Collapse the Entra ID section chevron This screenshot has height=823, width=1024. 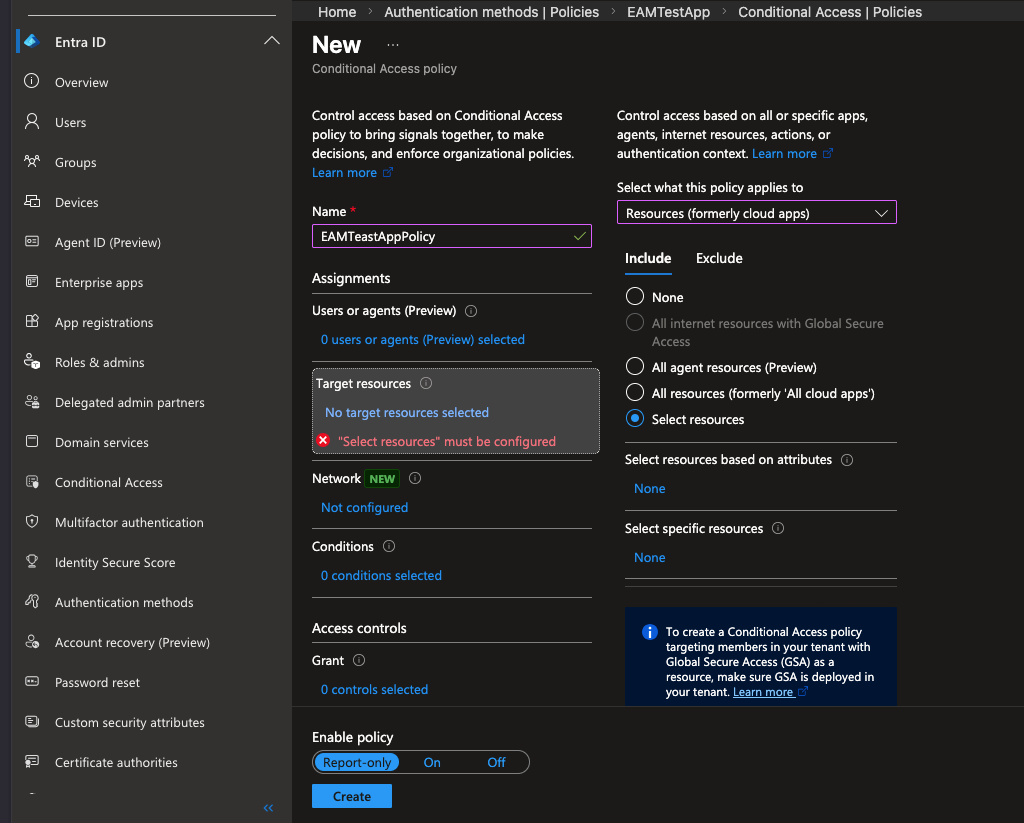[x=272, y=40]
